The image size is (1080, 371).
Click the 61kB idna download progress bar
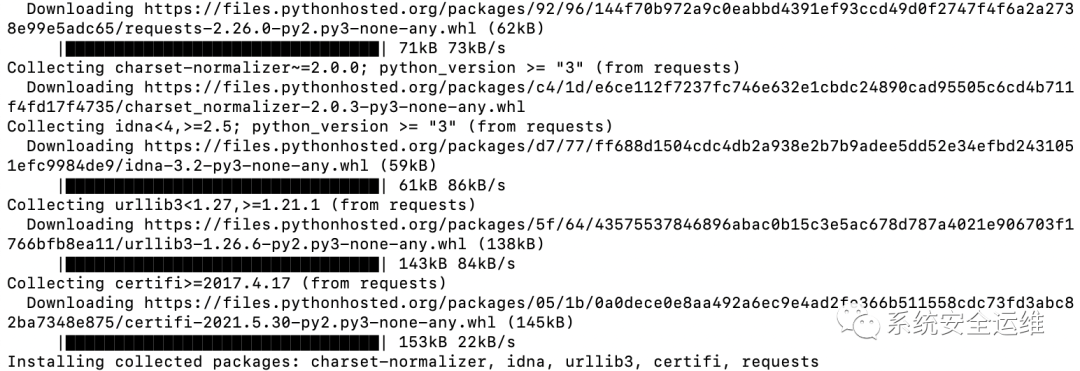tap(220, 186)
